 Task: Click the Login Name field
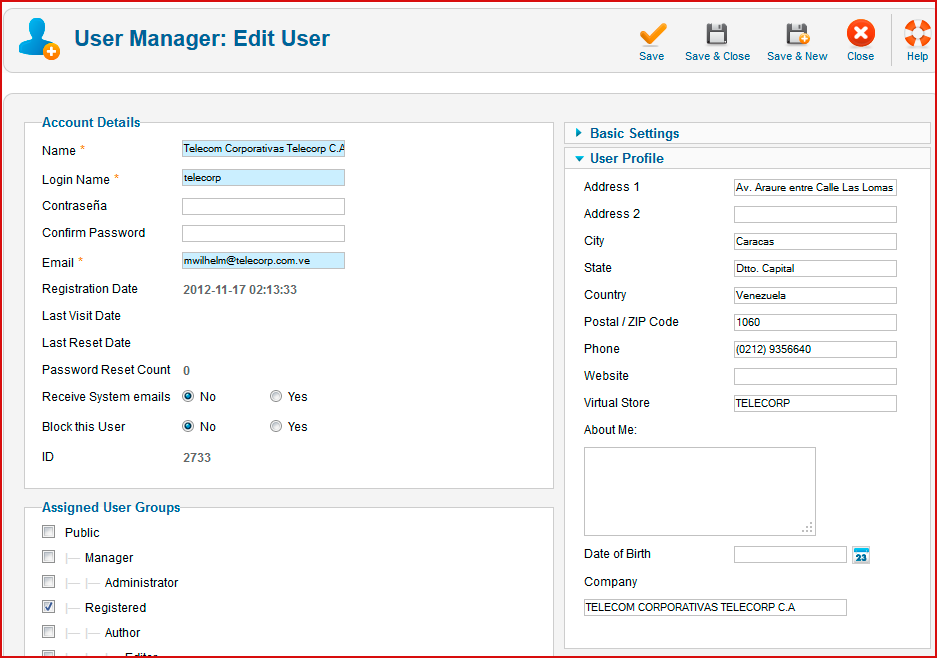(x=263, y=178)
